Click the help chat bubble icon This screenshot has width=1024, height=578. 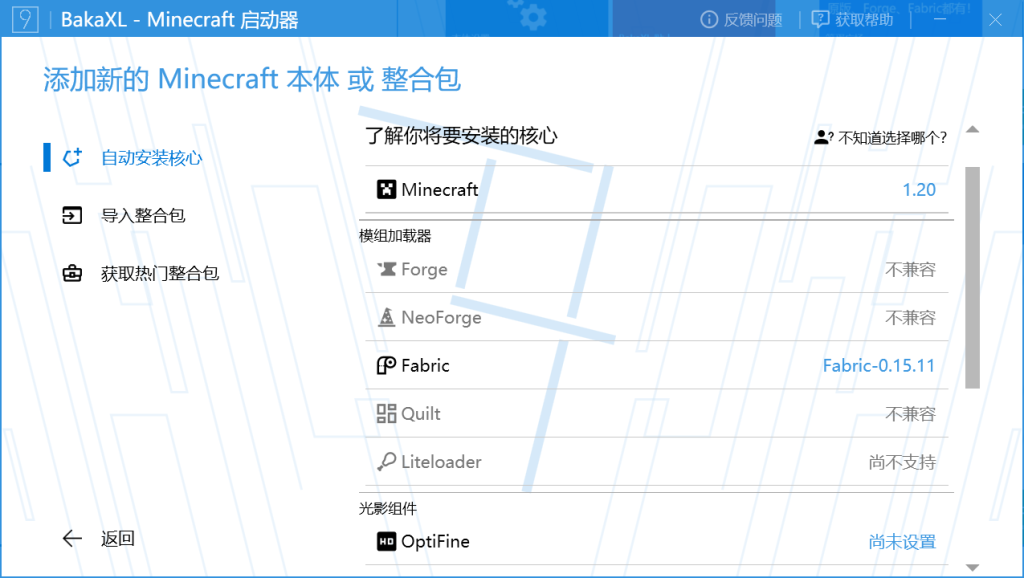click(820, 20)
